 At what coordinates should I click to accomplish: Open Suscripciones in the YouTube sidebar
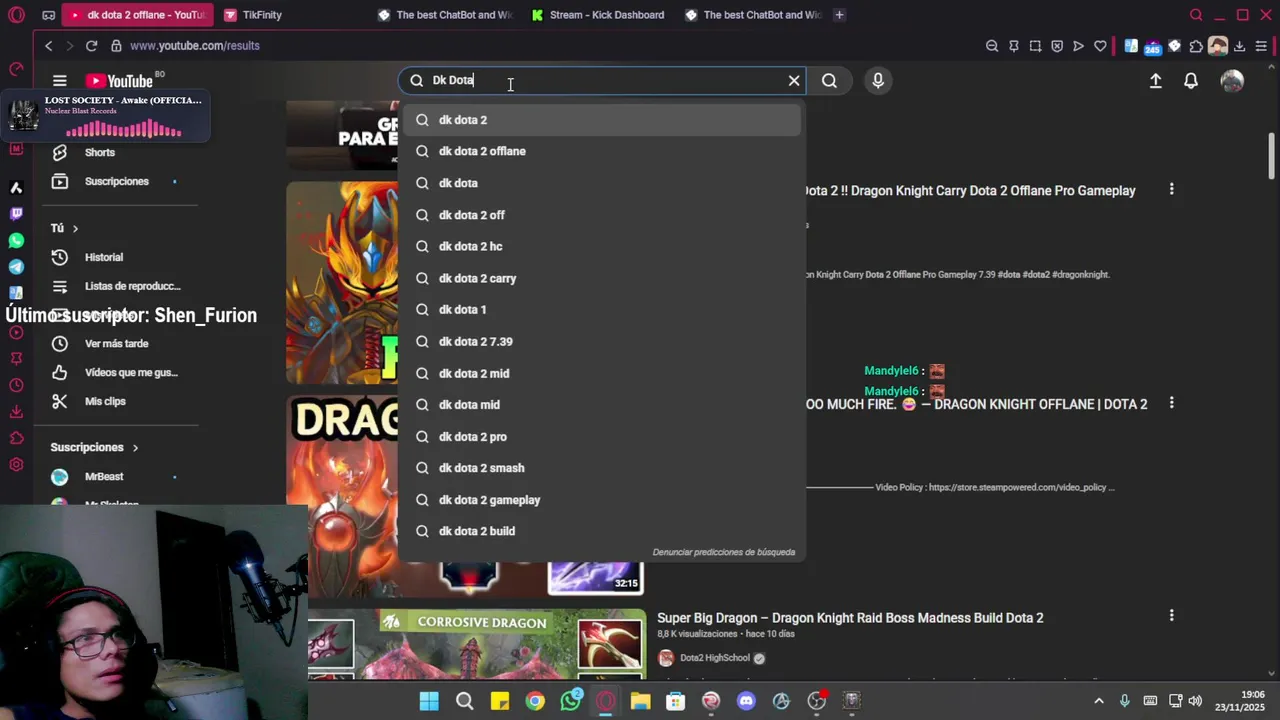pyautogui.click(x=116, y=181)
